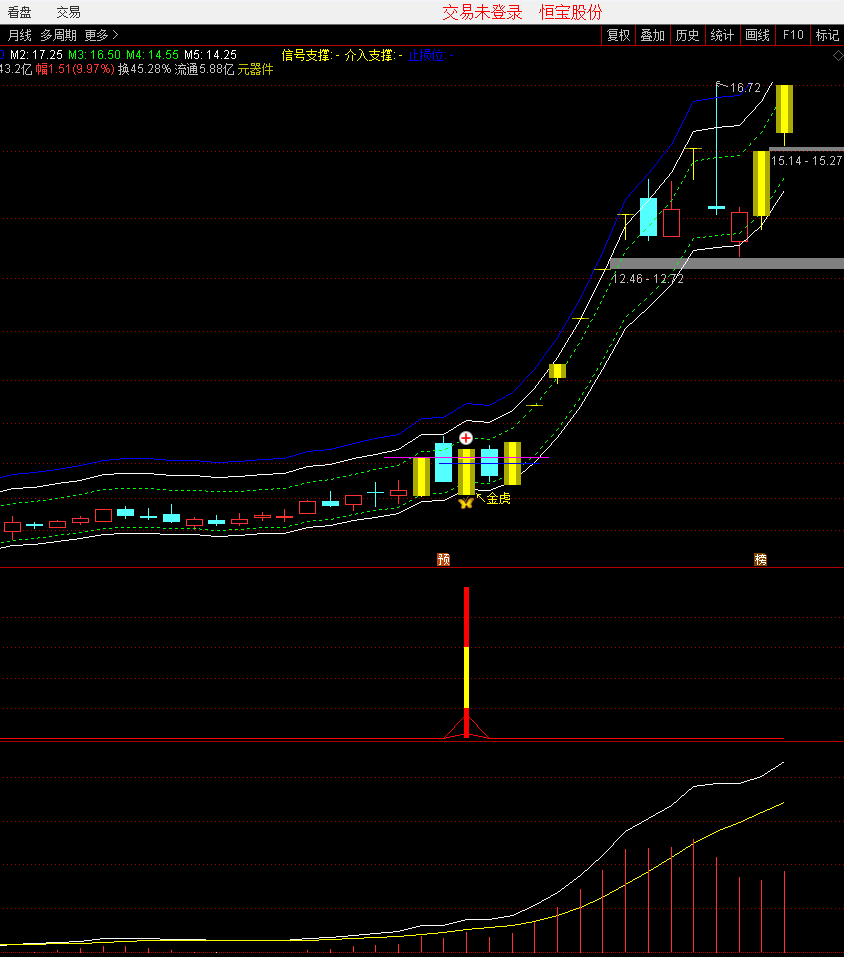Click the 标记 mark button
Viewport: 844px width, 957px height.
coord(827,35)
